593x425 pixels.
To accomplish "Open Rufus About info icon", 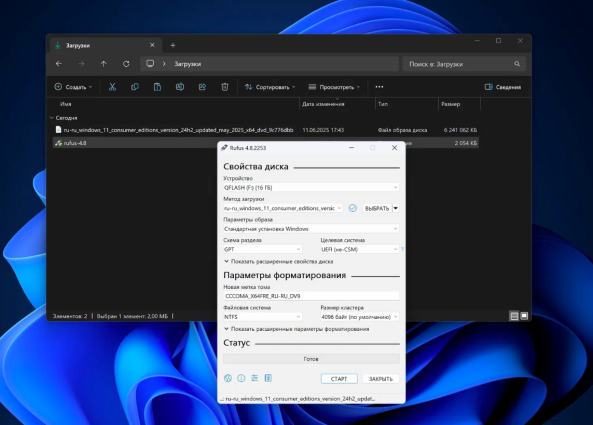I will (241, 378).
